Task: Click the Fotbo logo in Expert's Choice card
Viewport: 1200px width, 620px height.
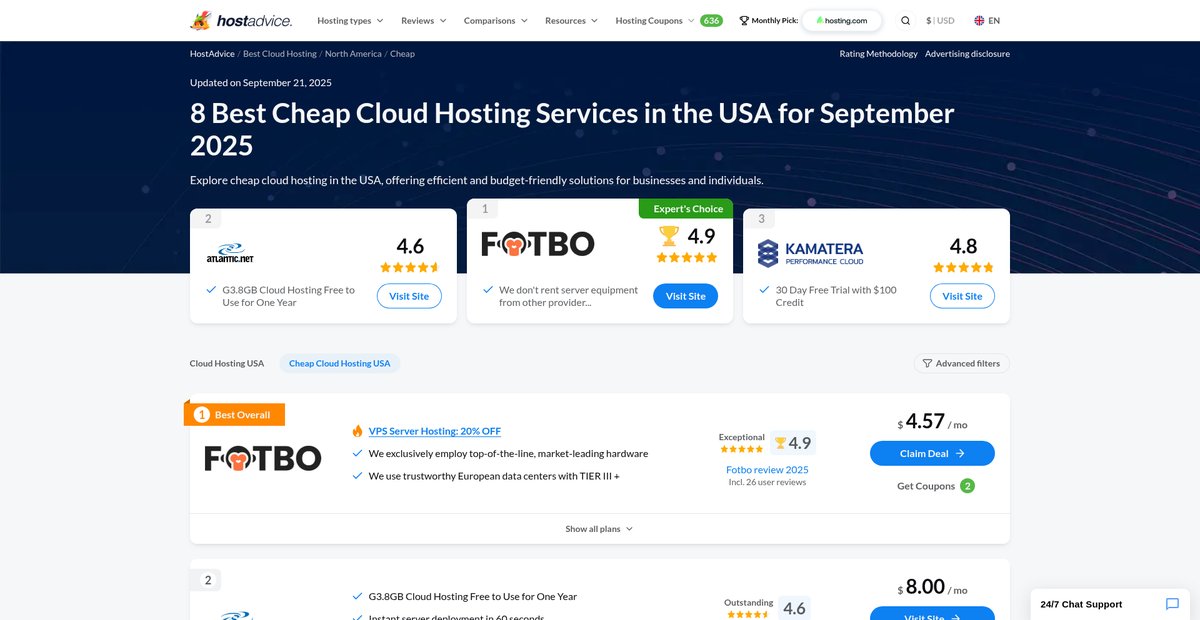Action: click(x=538, y=244)
